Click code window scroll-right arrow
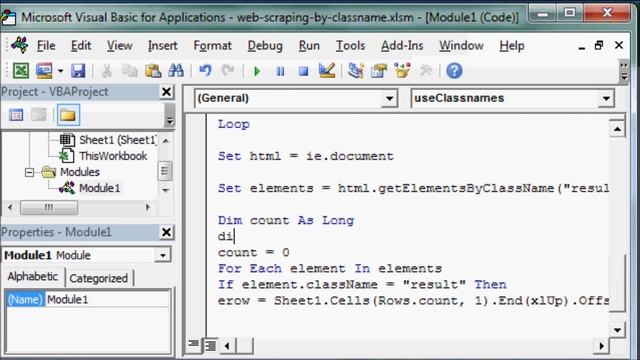Viewport: 640px width, 360px height. tap(601, 346)
